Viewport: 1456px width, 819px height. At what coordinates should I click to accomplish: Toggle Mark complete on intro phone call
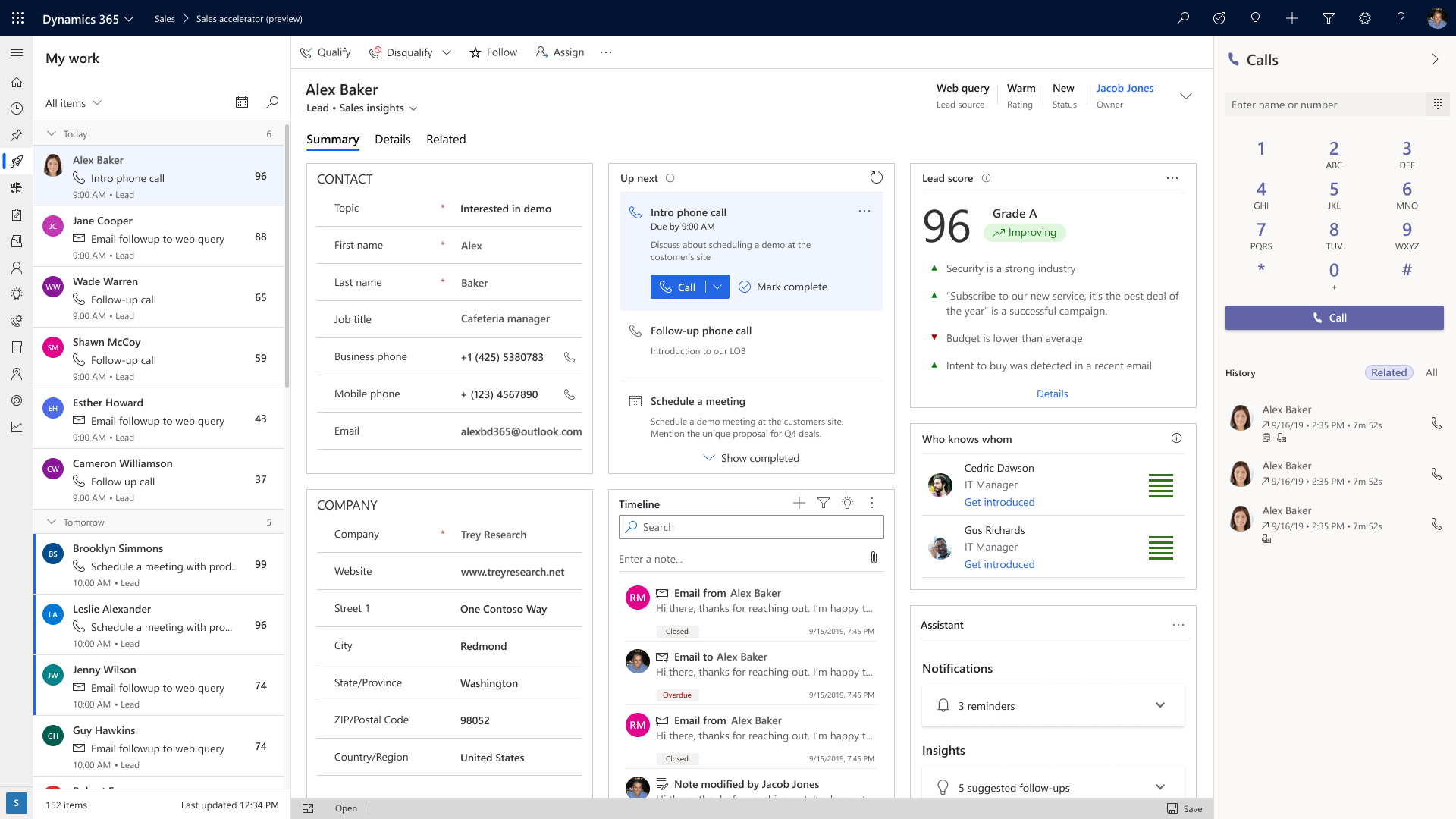pos(783,287)
